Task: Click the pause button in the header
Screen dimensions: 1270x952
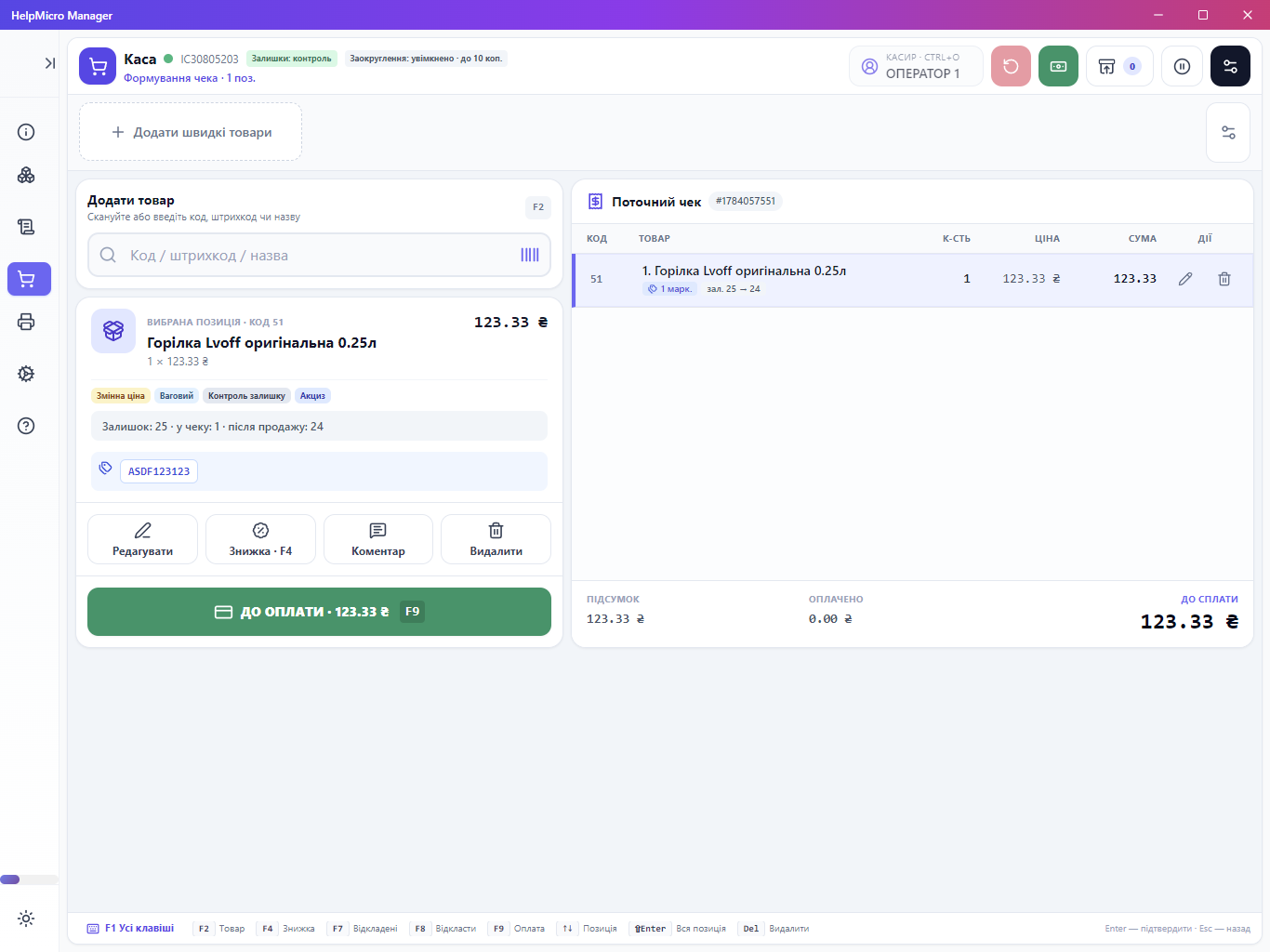Action: (1182, 66)
